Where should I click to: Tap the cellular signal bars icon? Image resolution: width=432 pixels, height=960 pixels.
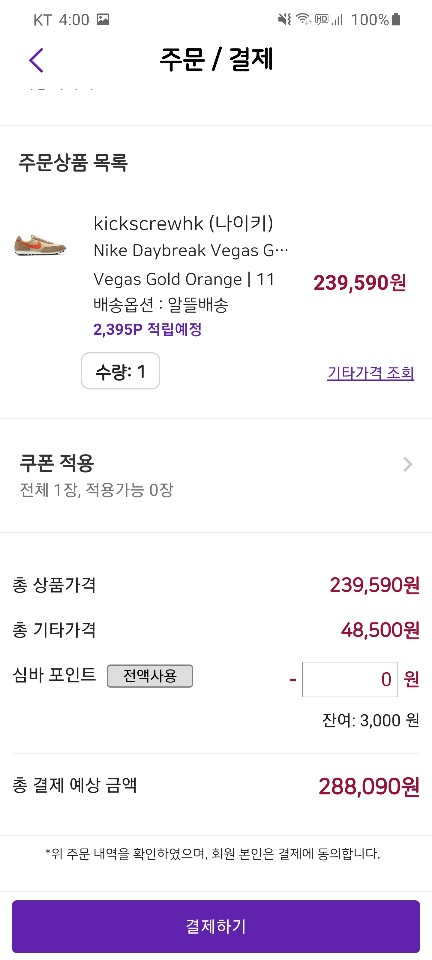pyautogui.click(x=337, y=20)
